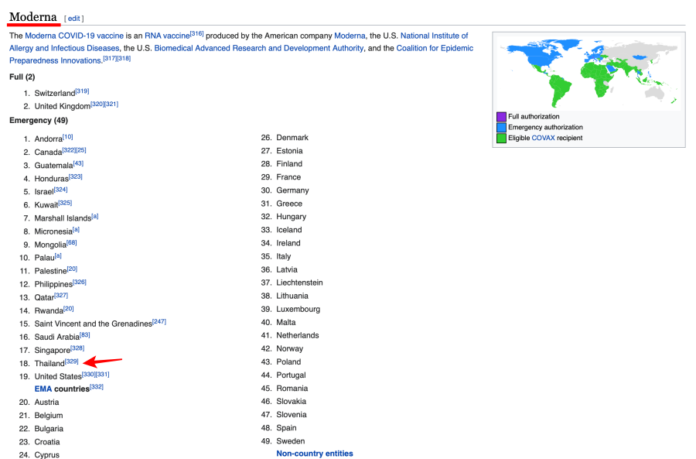The height and width of the screenshot is (459, 696).
Task: Open citation 327 next to Qatar
Action: [x=61, y=295]
